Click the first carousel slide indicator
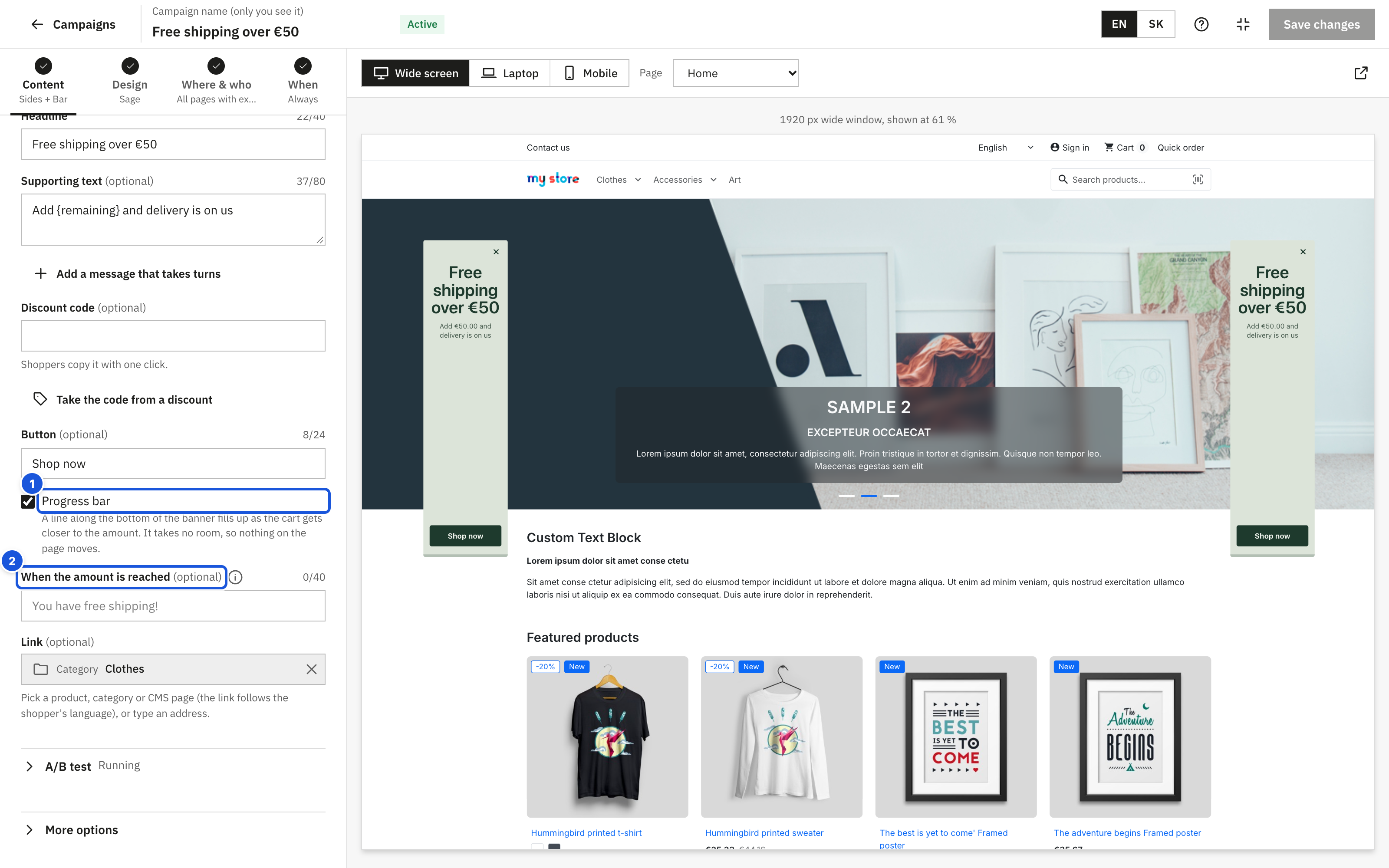Viewport: 1389px width, 868px height. tap(846, 496)
